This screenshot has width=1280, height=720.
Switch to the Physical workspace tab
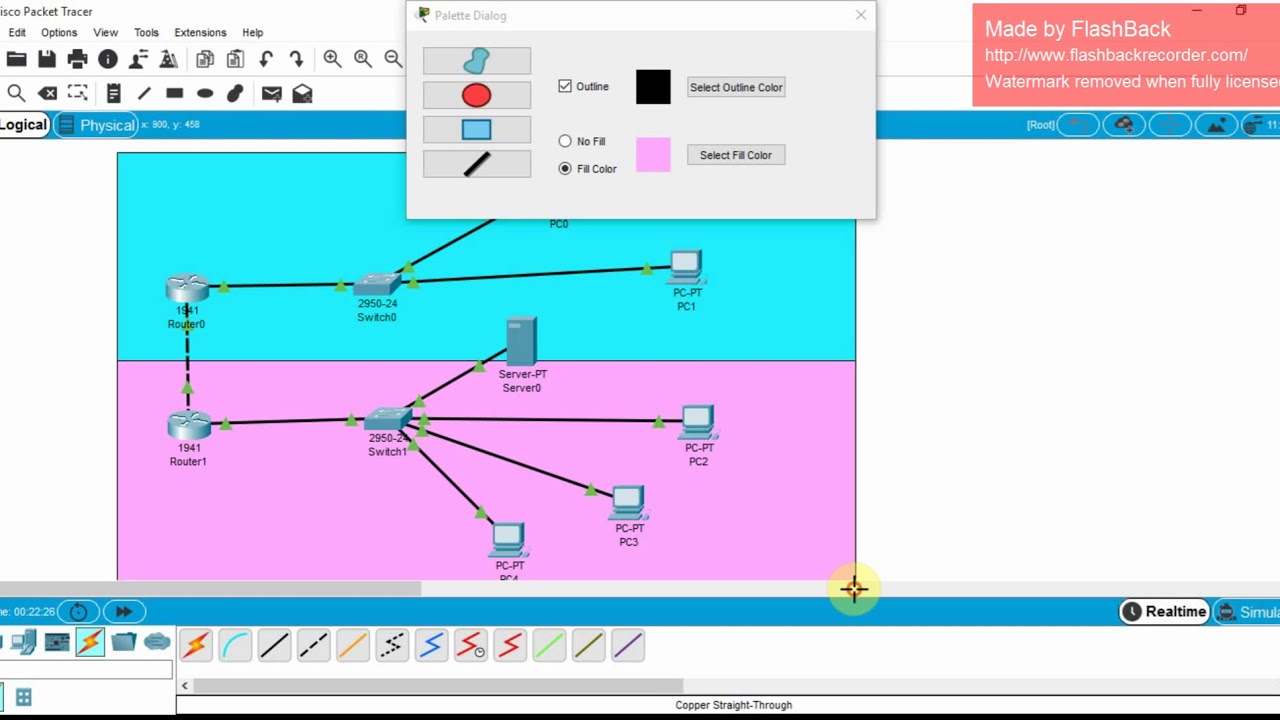(97, 125)
